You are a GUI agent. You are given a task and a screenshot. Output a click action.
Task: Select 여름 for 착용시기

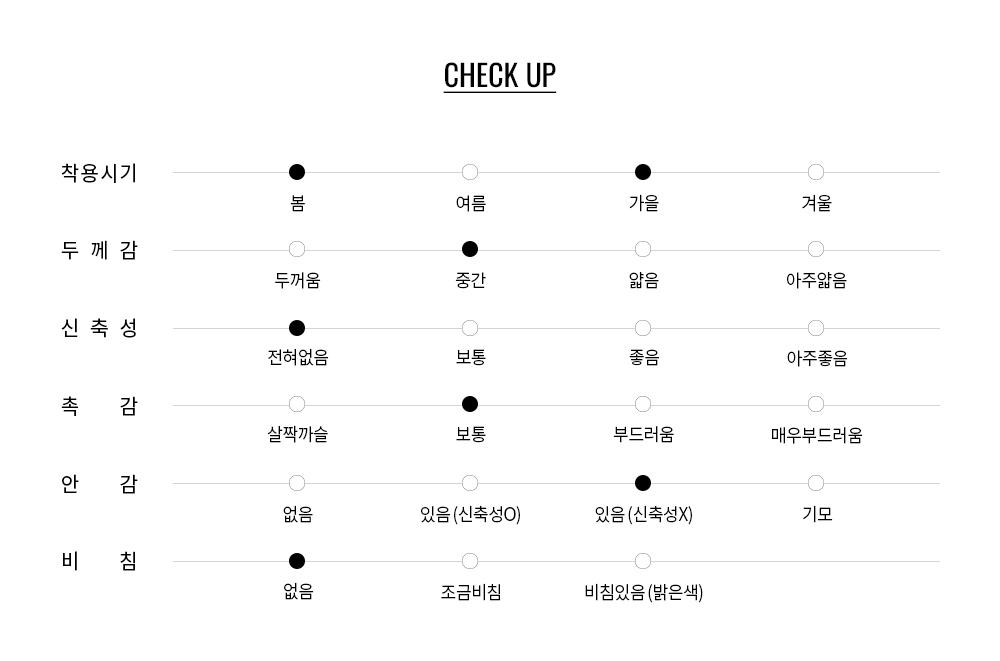tap(470, 172)
